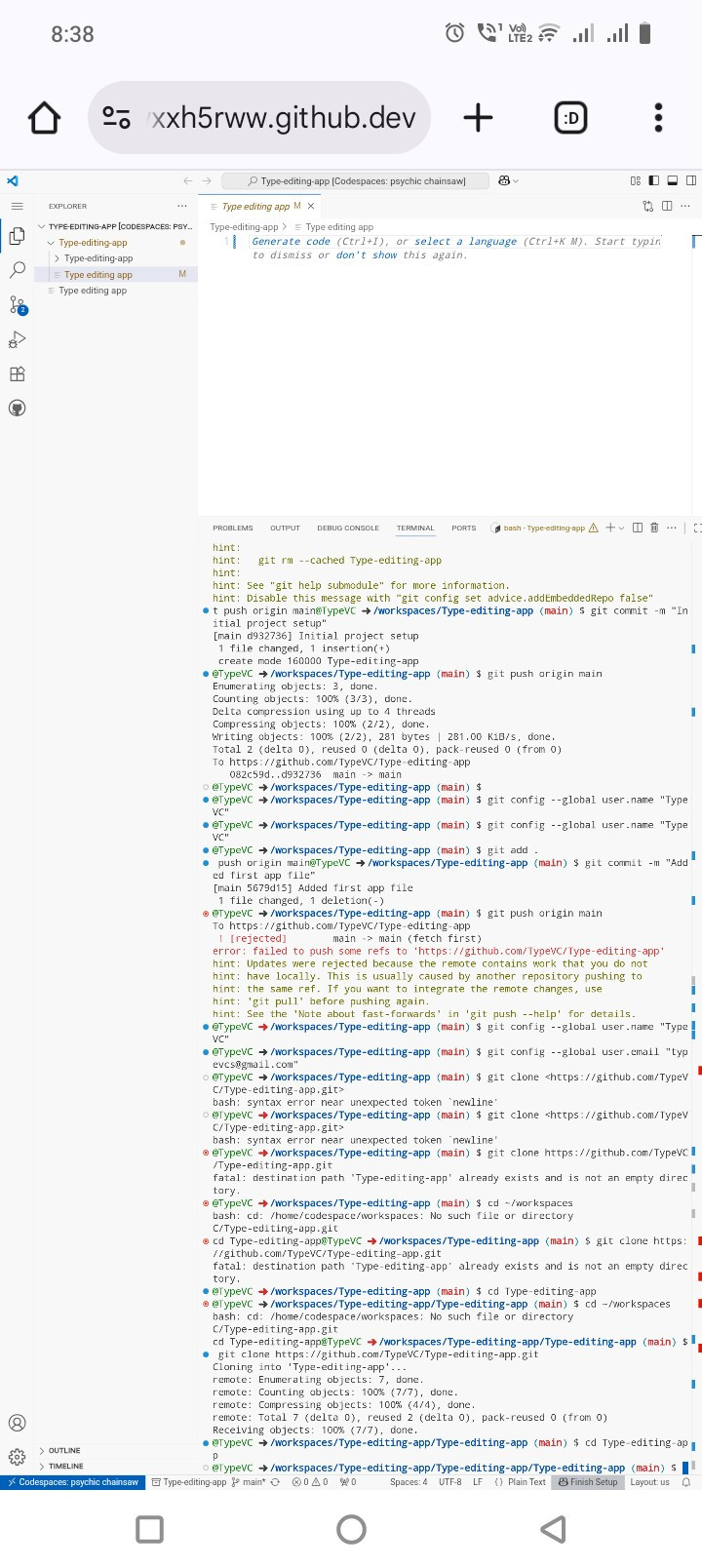The image size is (702, 1568).
Task: Toggle the bottom panel visibility
Action: (672, 180)
